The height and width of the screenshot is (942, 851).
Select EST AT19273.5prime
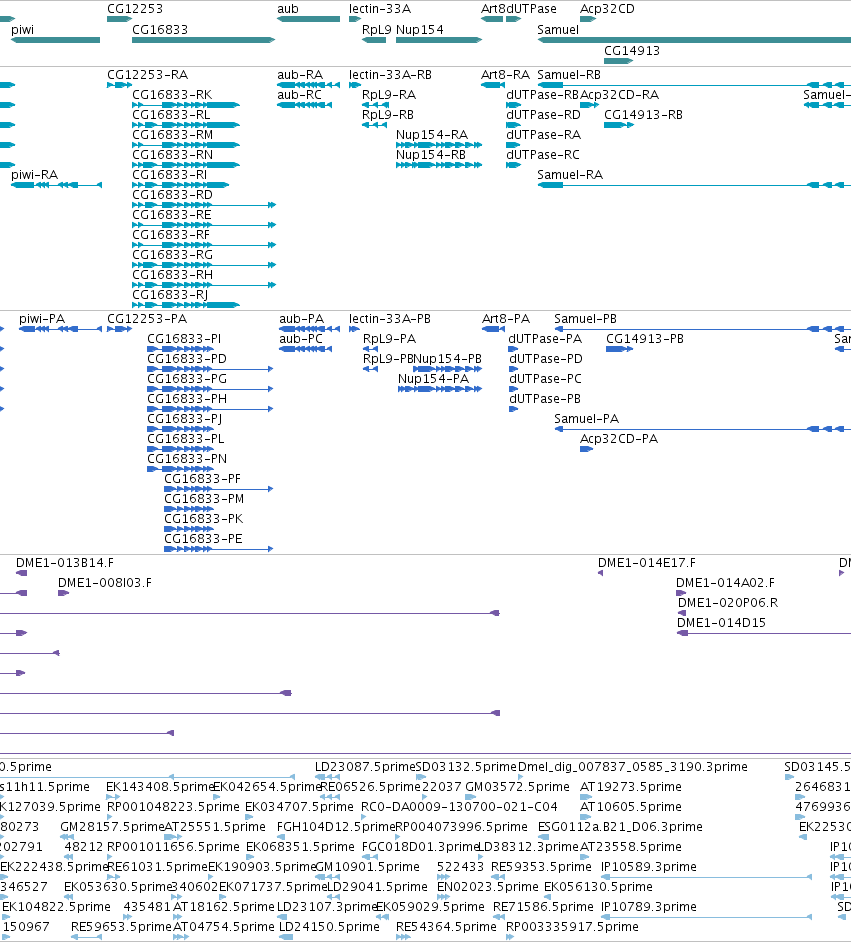pyautogui.click(x=631, y=786)
